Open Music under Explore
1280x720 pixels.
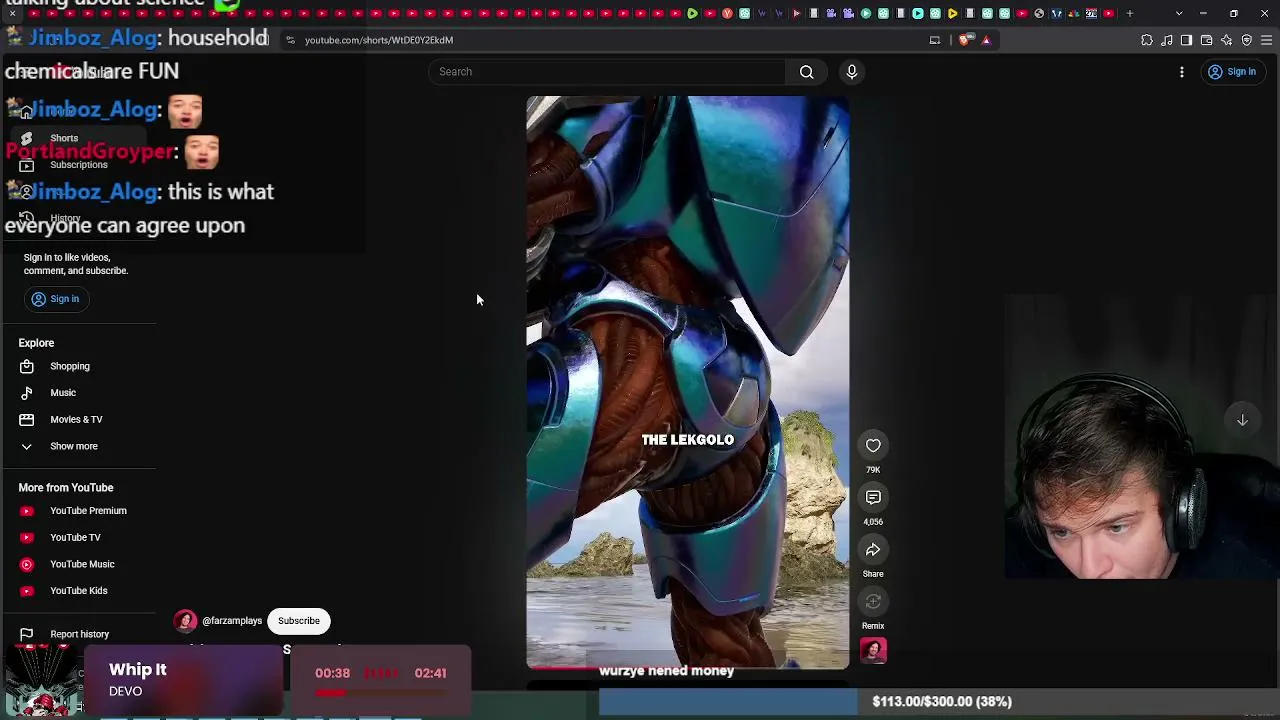click(x=63, y=393)
